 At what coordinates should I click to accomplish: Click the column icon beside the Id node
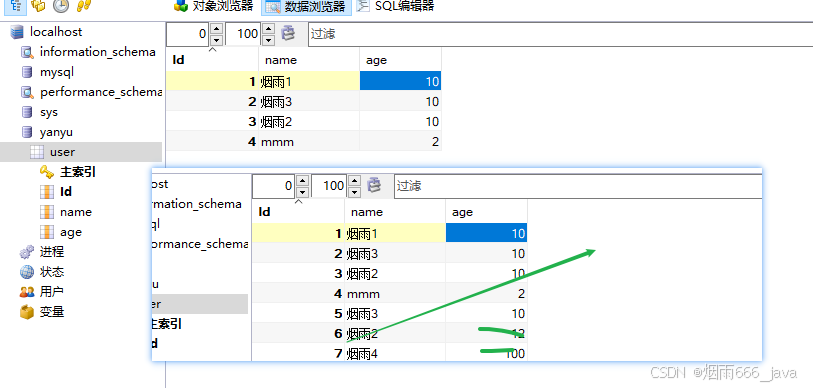pyautogui.click(x=47, y=192)
